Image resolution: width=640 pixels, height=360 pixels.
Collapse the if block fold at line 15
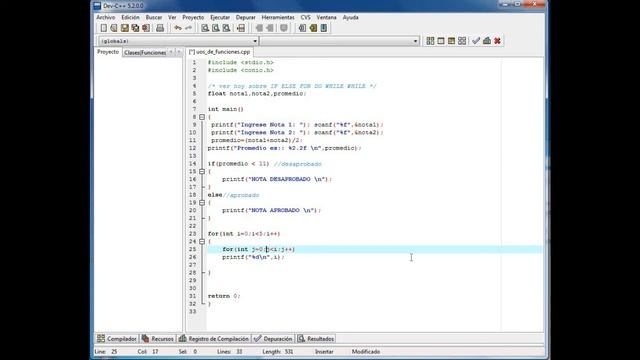click(x=202, y=172)
